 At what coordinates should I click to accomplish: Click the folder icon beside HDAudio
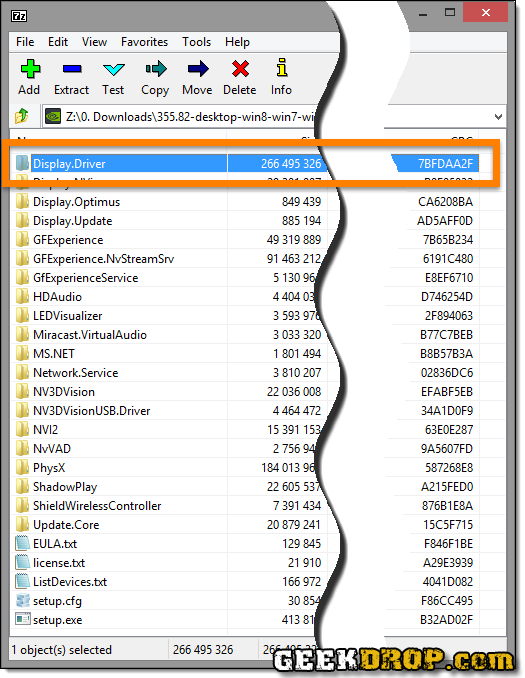[22, 296]
